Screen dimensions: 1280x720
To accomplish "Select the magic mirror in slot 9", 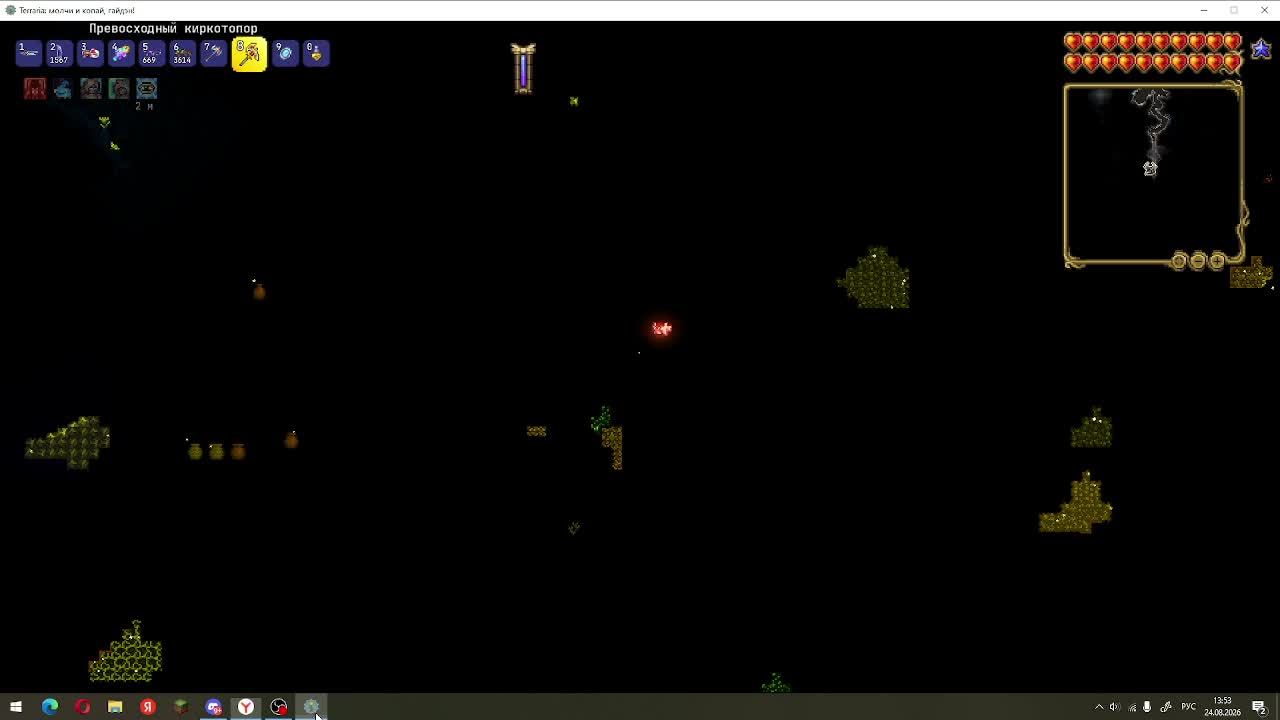I will coord(285,52).
